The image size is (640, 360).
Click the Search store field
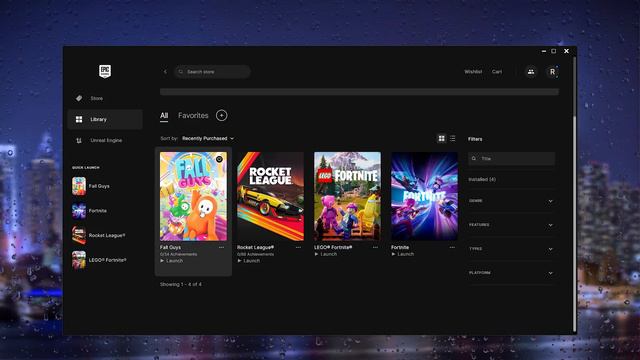212,72
